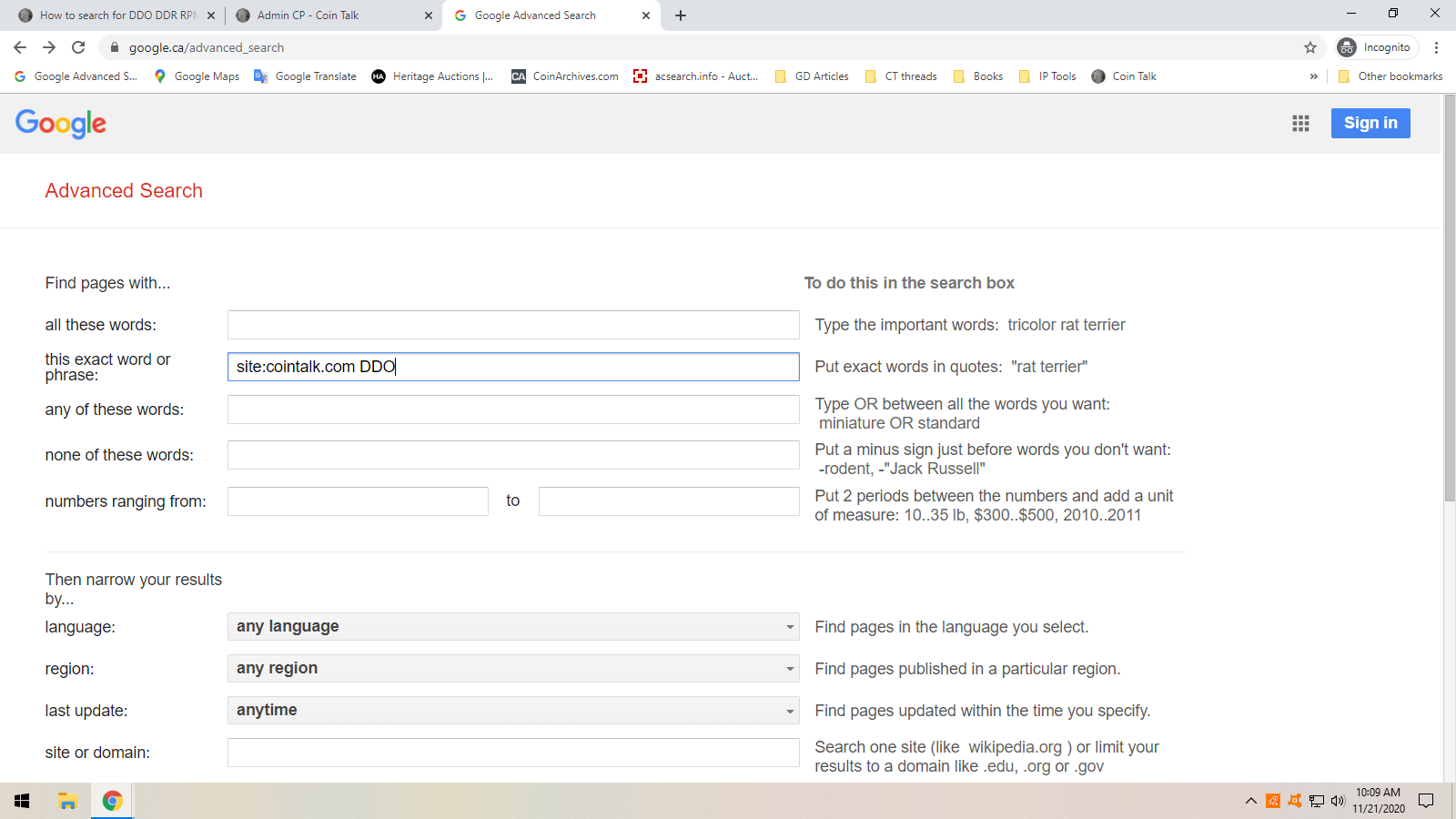Click the Sign in button
Image resolution: width=1456 pixels, height=819 pixels.
tap(1370, 123)
